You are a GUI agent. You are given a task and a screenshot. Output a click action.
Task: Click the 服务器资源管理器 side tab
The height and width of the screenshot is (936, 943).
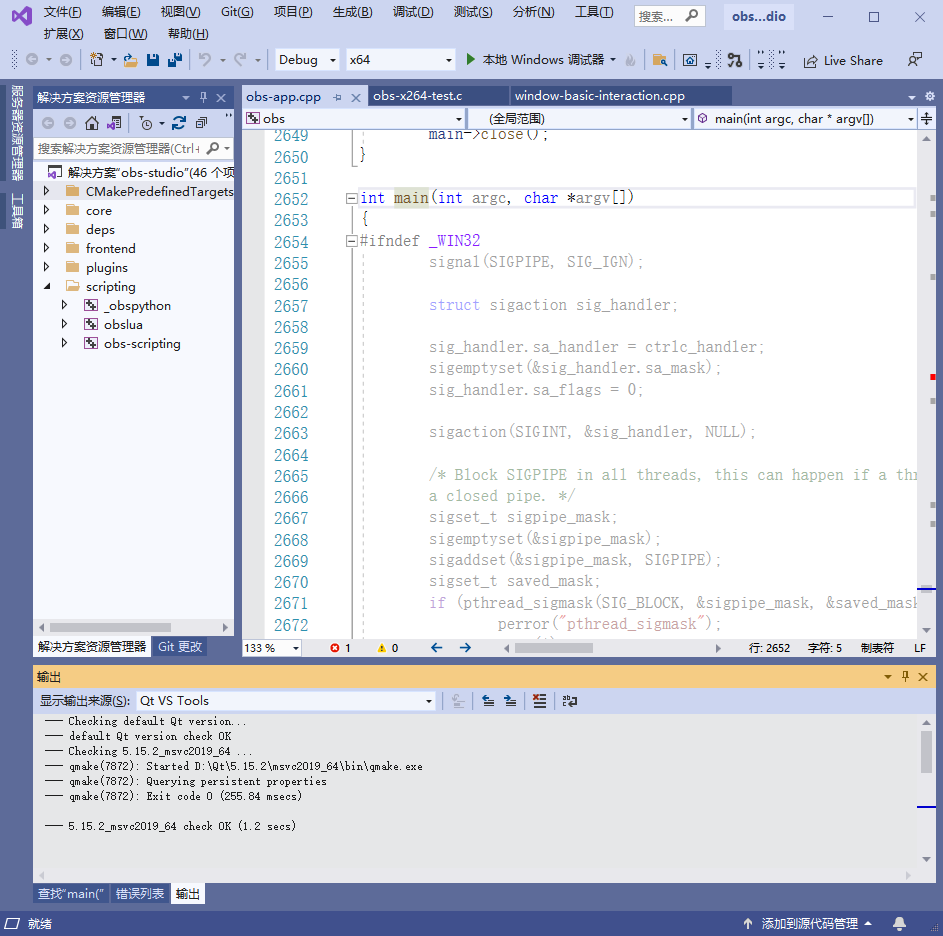pyautogui.click(x=17, y=132)
